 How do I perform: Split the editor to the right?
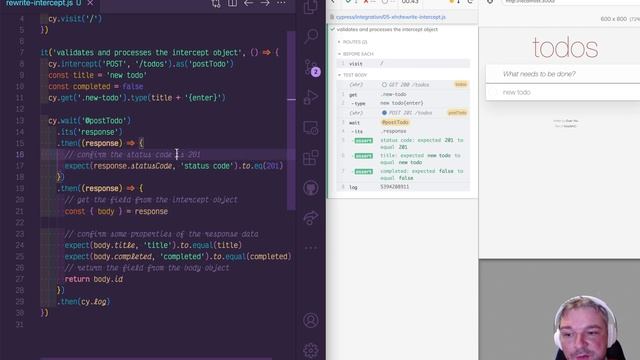pyautogui.click(x=232, y=3)
